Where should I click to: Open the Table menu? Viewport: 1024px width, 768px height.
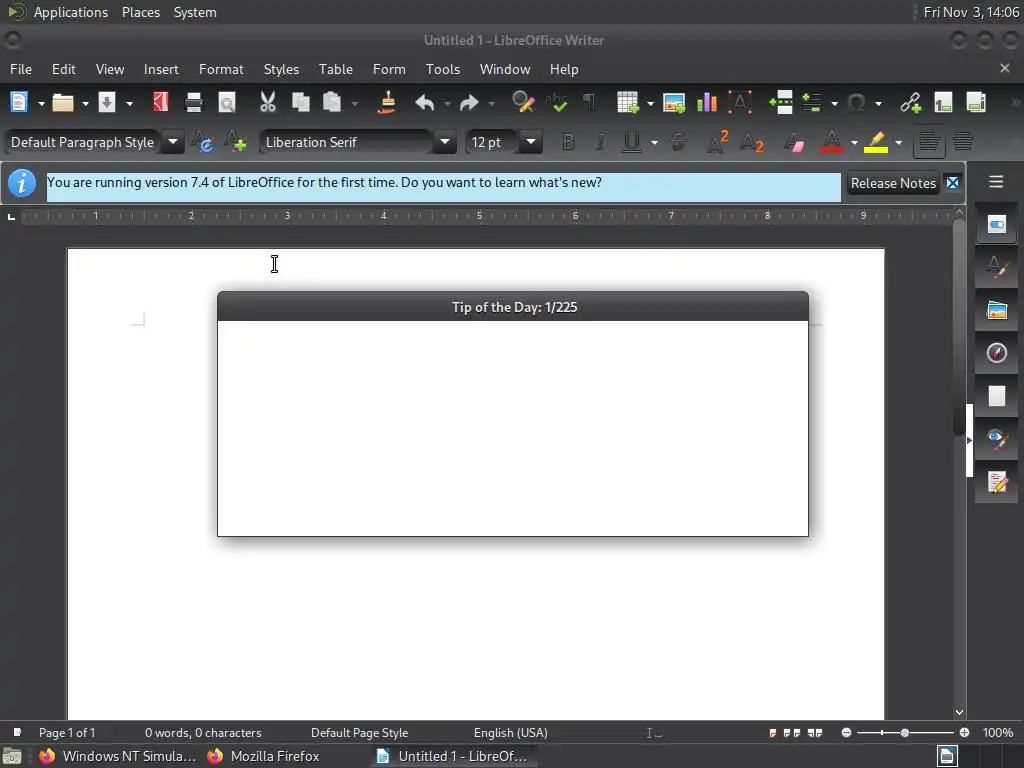tap(336, 69)
